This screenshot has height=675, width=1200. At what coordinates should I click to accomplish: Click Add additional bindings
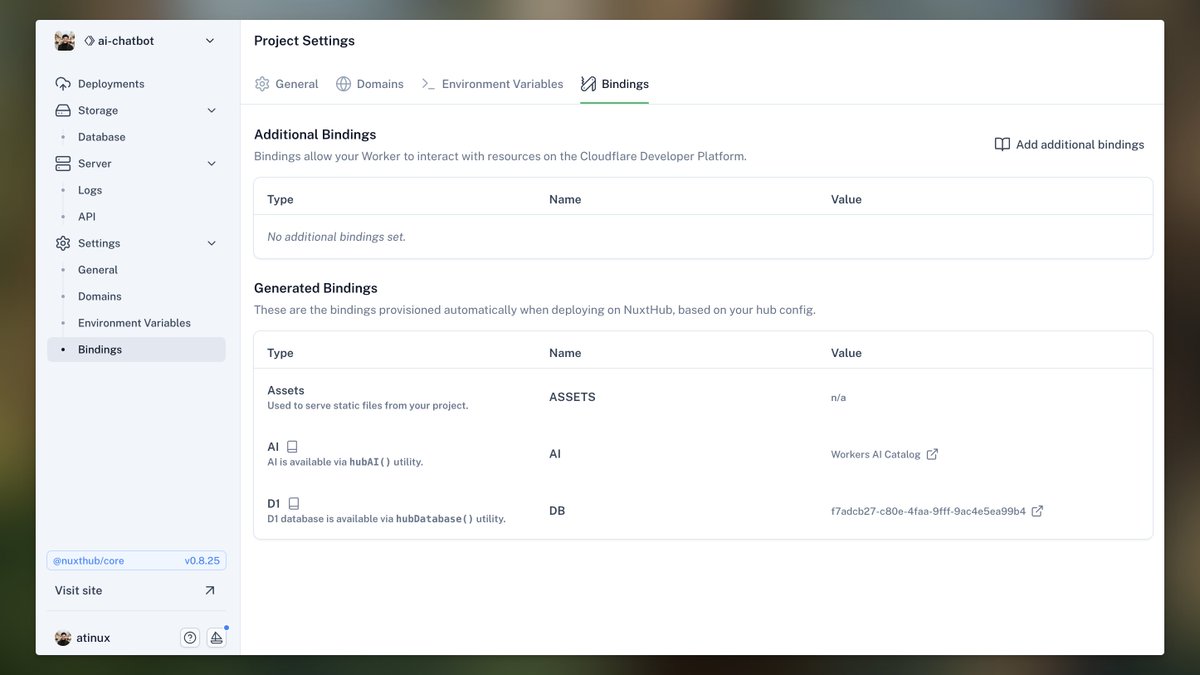(1069, 145)
